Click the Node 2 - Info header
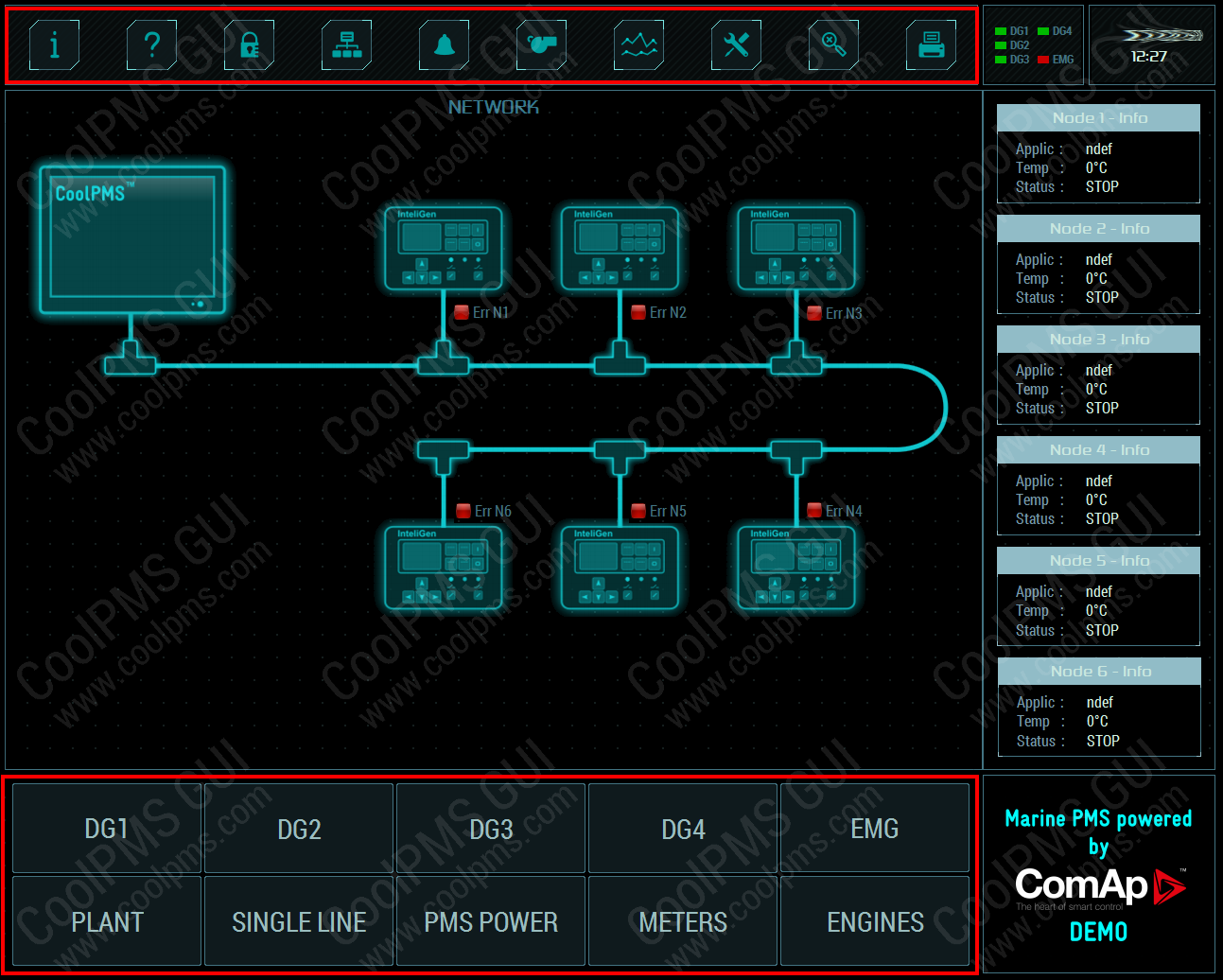This screenshot has height=980, width=1223. point(1099,229)
